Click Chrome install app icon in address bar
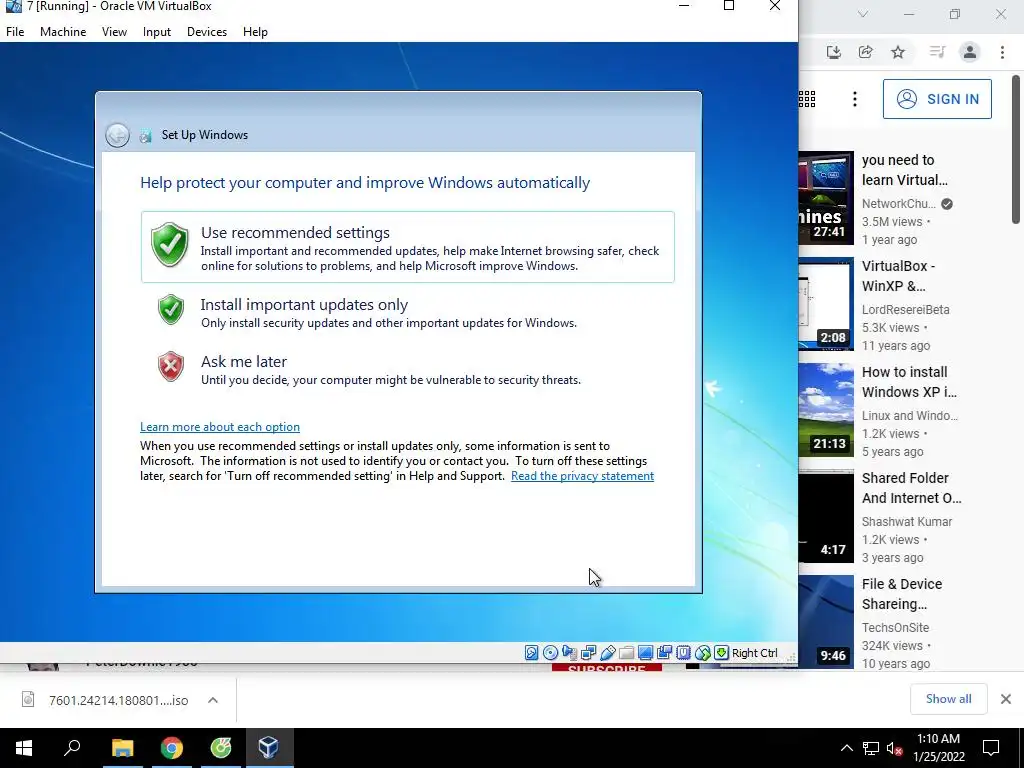1024x768 pixels. (x=833, y=52)
